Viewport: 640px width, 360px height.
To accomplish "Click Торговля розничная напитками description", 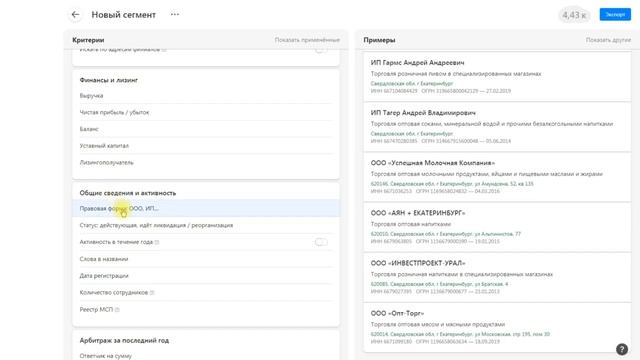I will tap(462, 274).
